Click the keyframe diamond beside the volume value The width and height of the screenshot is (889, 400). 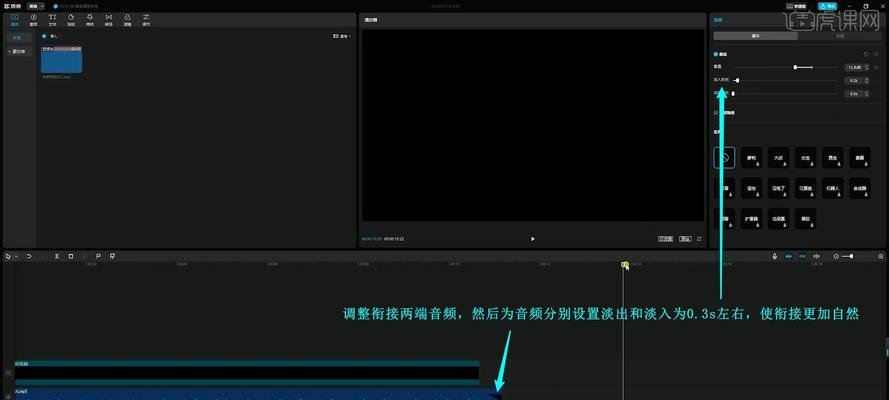[x=877, y=67]
